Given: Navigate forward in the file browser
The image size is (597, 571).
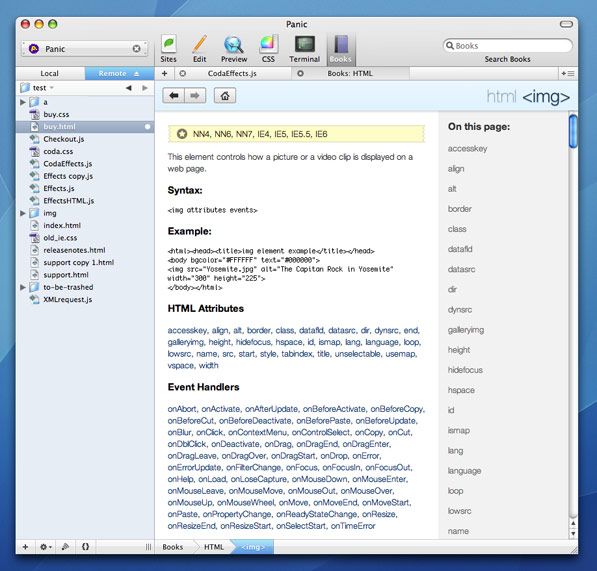Looking at the screenshot, I should coord(145,88).
